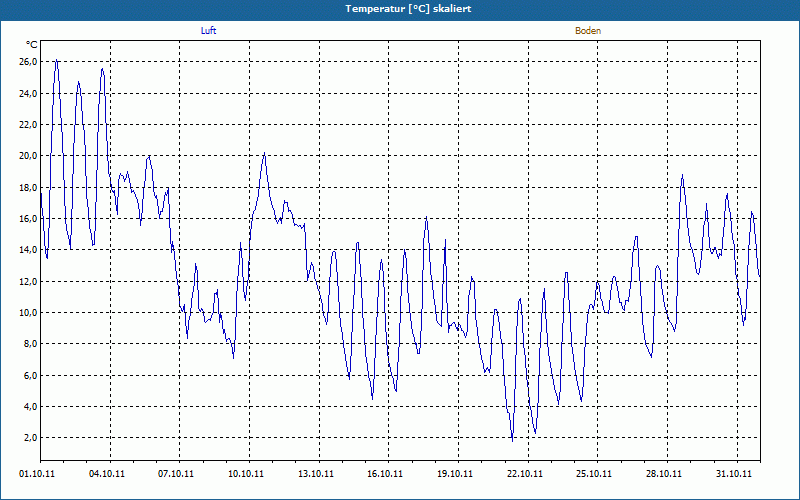The width and height of the screenshot is (800, 500).
Task: Select the y-axis value 12,0
Action: point(28,281)
